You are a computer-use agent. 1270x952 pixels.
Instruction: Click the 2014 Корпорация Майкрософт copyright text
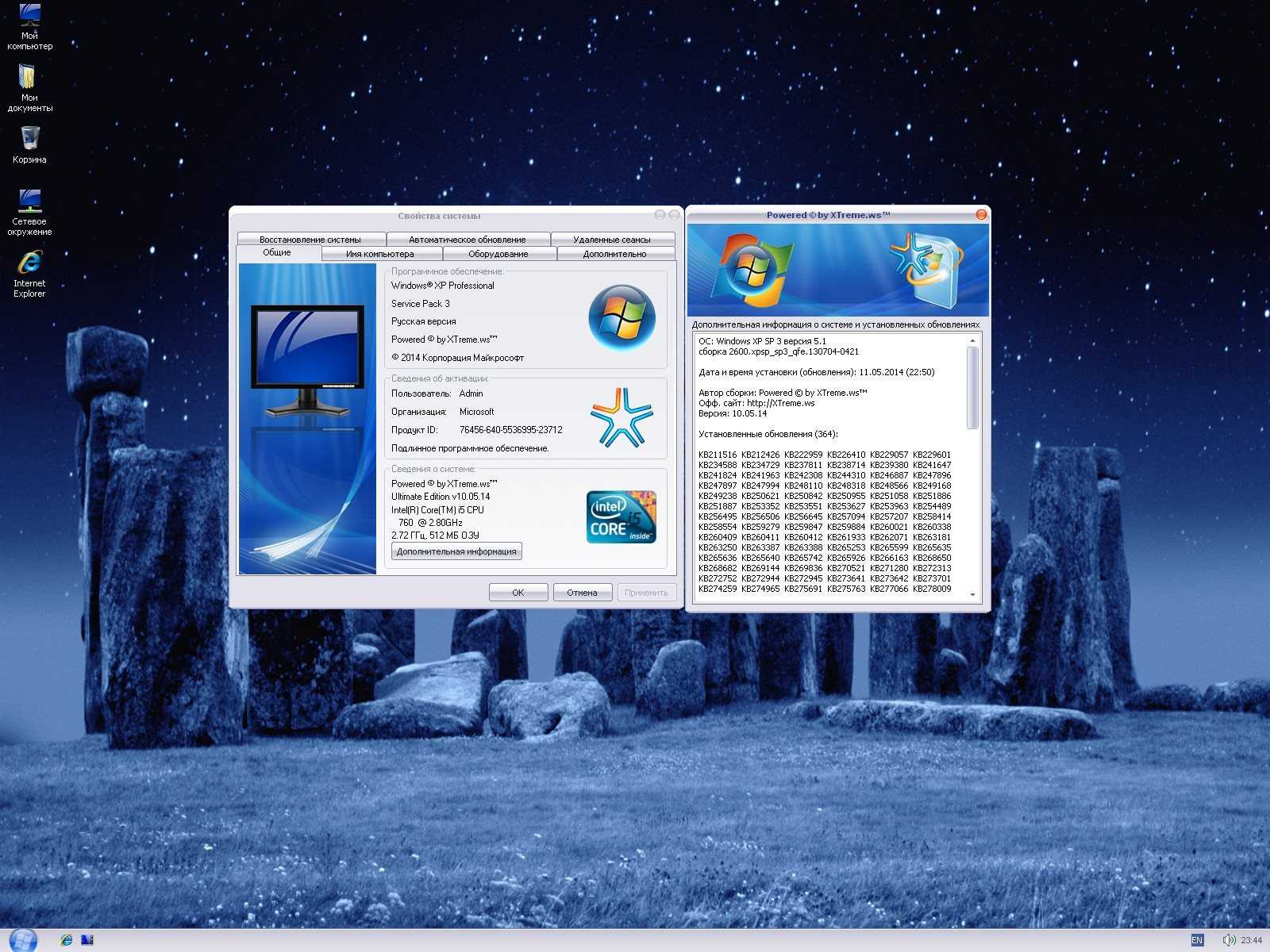(x=457, y=358)
